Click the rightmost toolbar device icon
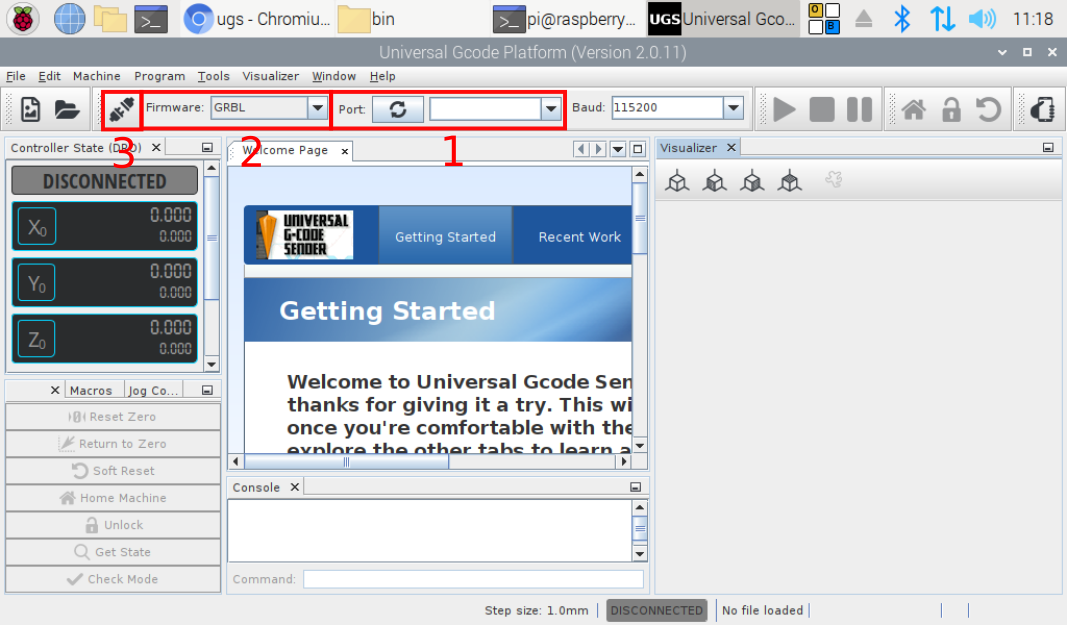Image resolution: width=1067 pixels, height=625 pixels. tap(1042, 110)
